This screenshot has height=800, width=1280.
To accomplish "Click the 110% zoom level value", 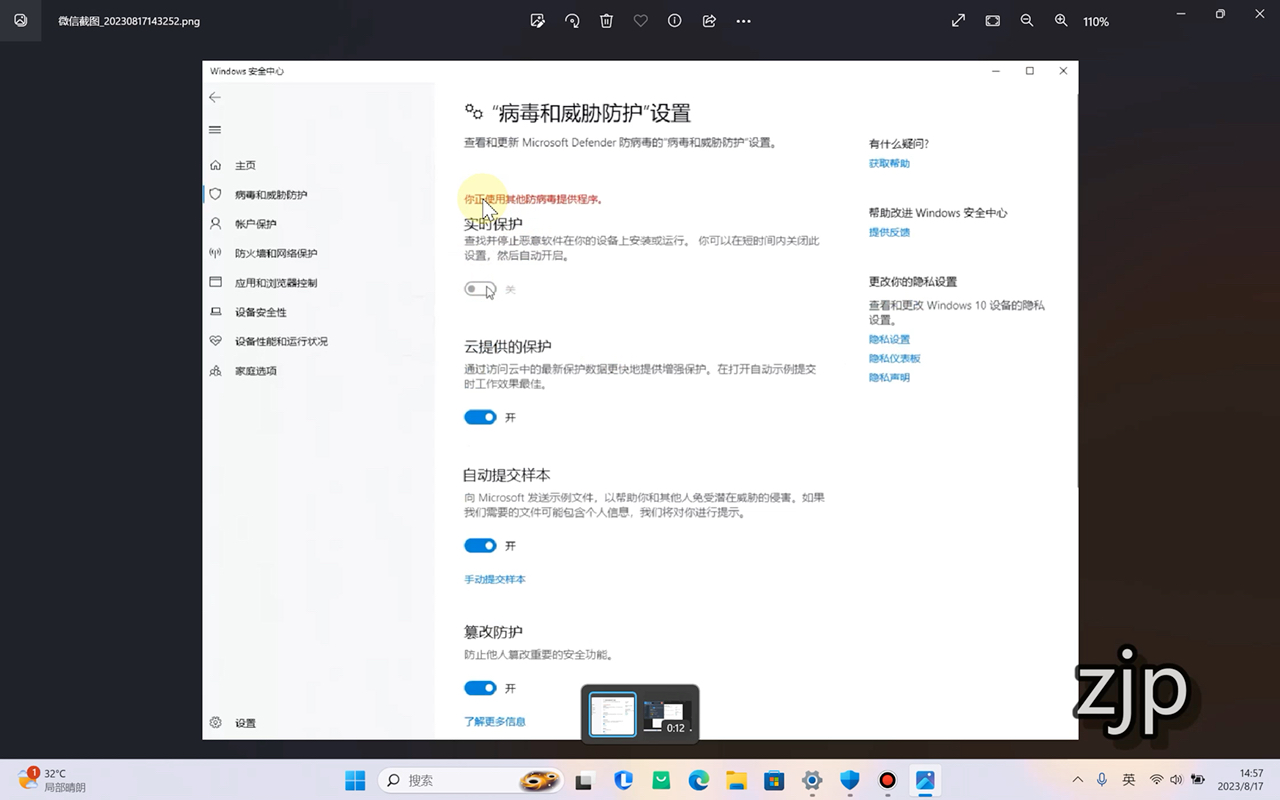I will [x=1096, y=21].
